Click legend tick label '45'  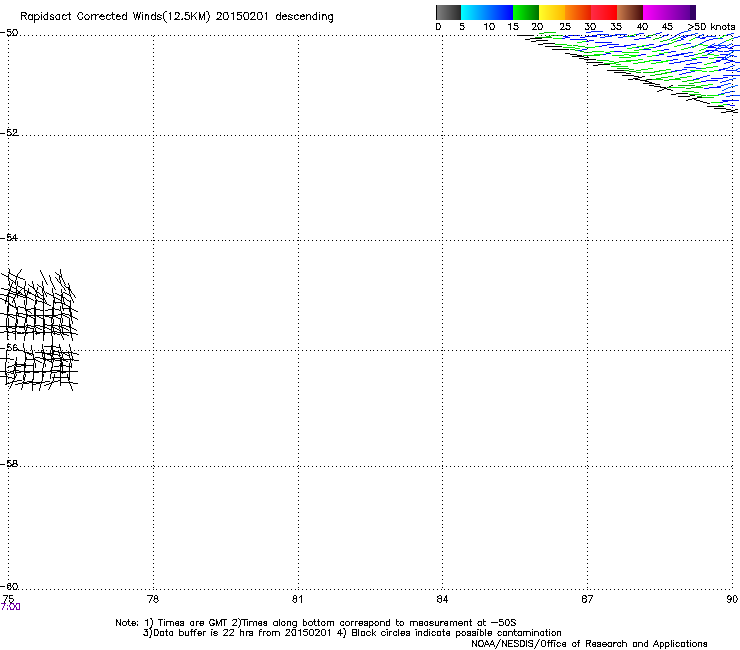tap(667, 27)
